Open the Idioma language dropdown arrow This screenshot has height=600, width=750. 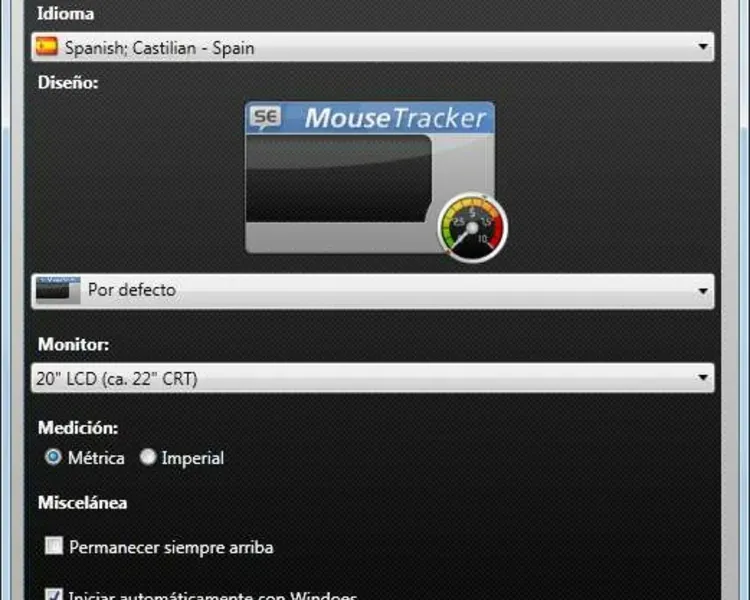(703, 47)
